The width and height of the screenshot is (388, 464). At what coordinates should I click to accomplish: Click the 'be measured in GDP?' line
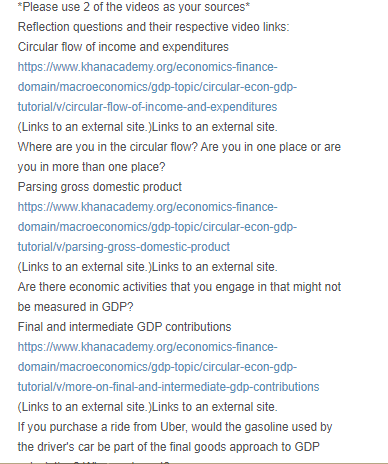pos(75,307)
